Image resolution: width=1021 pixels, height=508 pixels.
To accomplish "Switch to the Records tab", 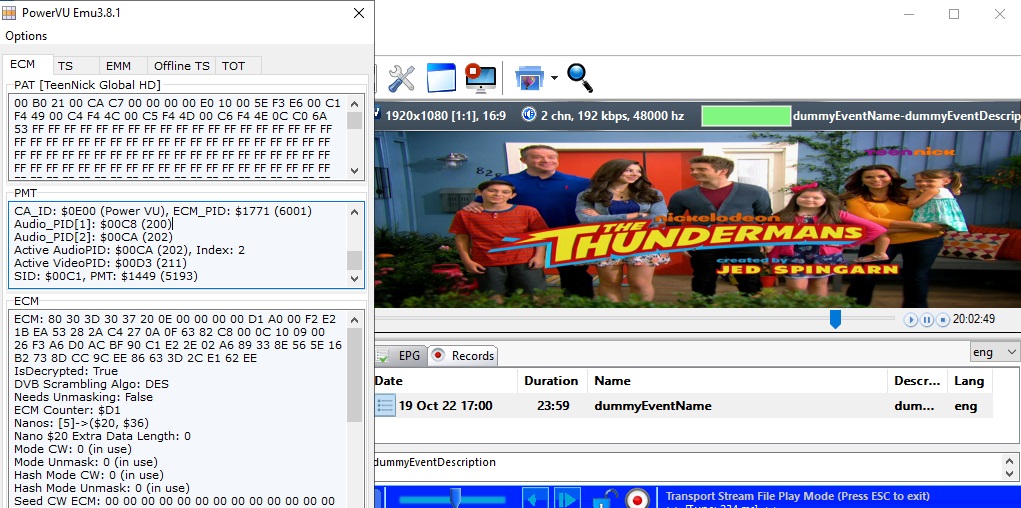I will point(464,356).
